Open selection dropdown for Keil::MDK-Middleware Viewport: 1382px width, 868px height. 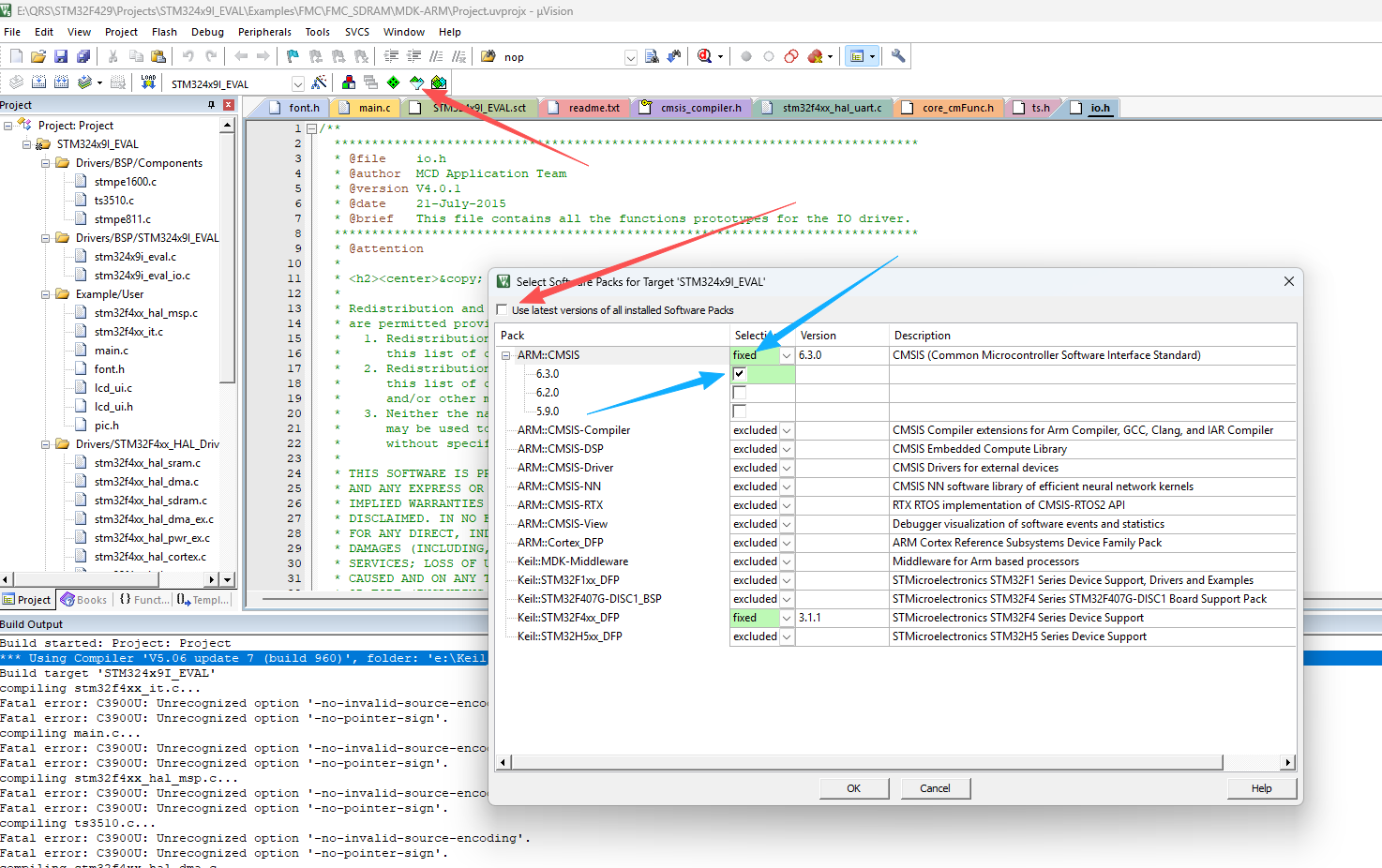(787, 561)
